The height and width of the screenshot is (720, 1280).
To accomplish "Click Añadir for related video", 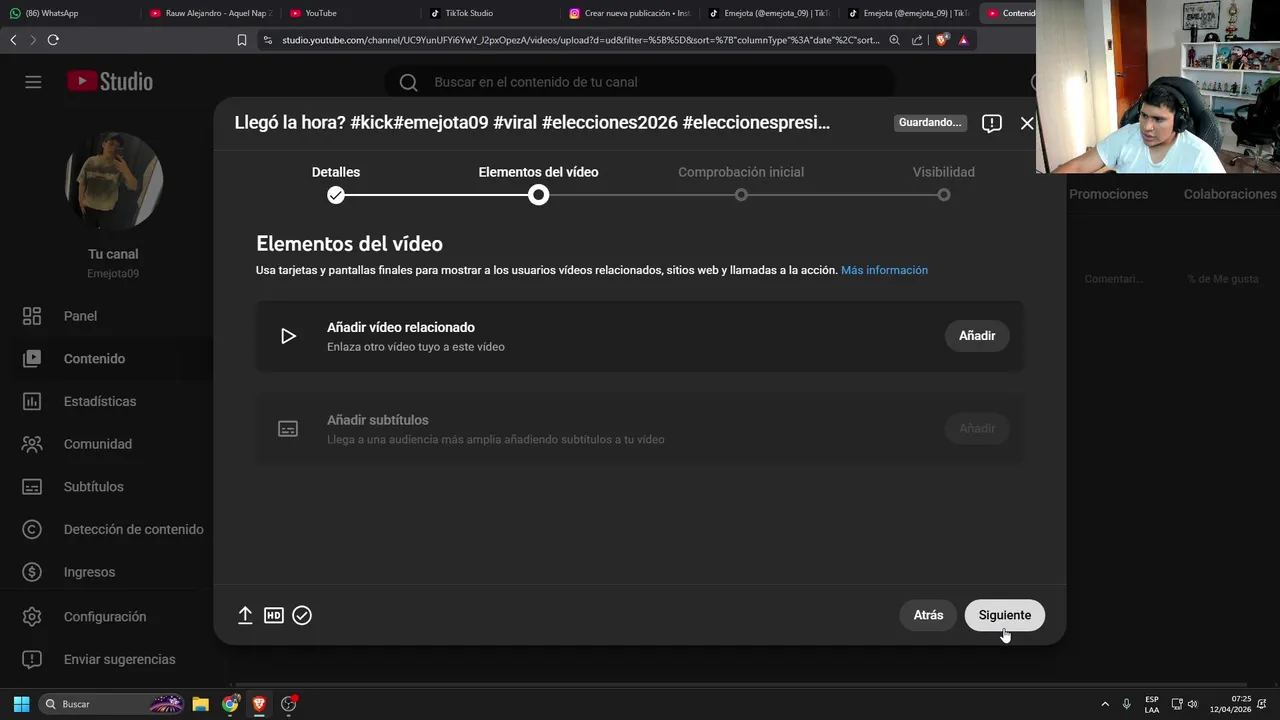I will [977, 336].
